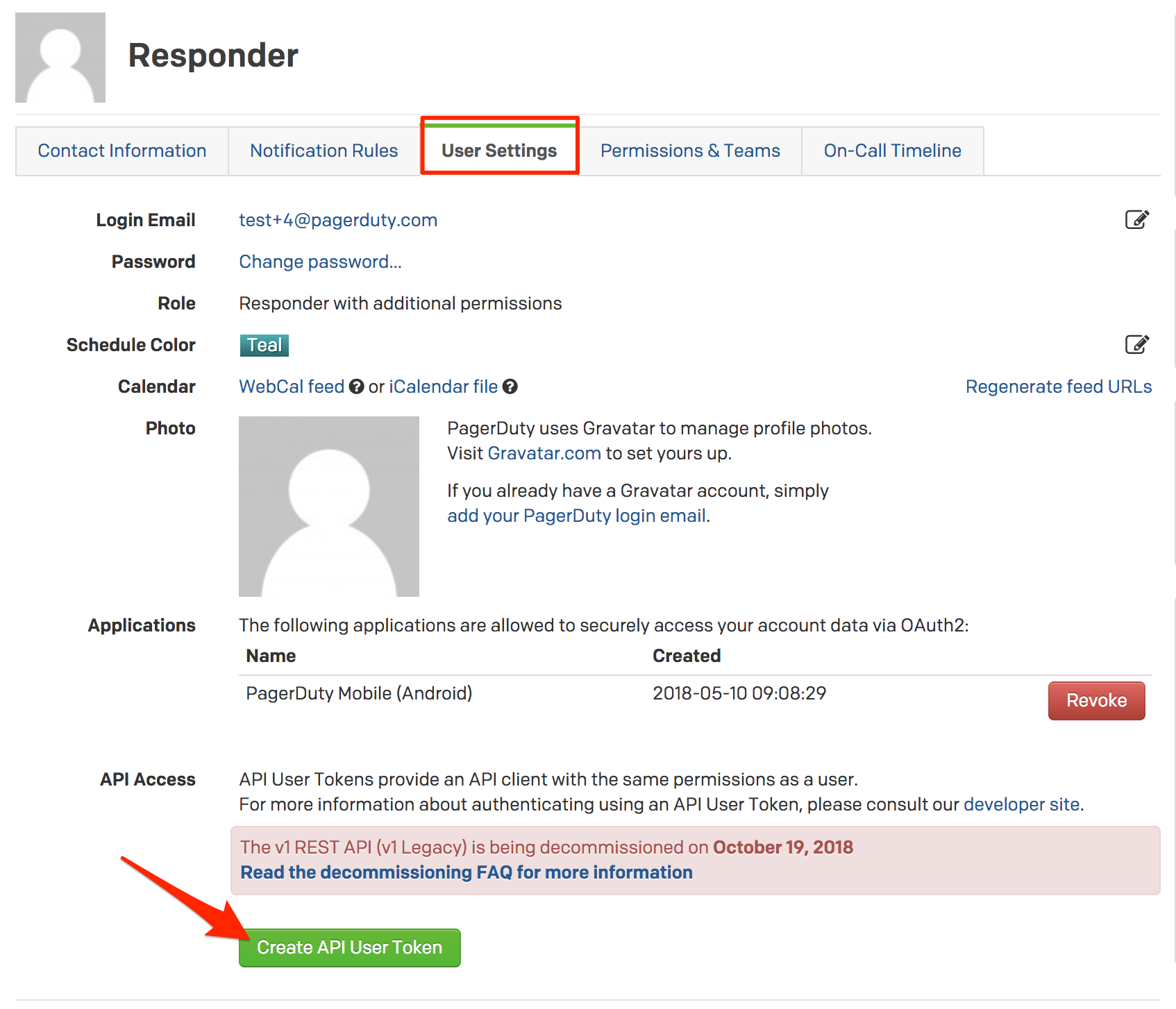Viewport: 1176px width, 1009px height.
Task: Click the Teal schedule color swatch
Action: click(264, 345)
